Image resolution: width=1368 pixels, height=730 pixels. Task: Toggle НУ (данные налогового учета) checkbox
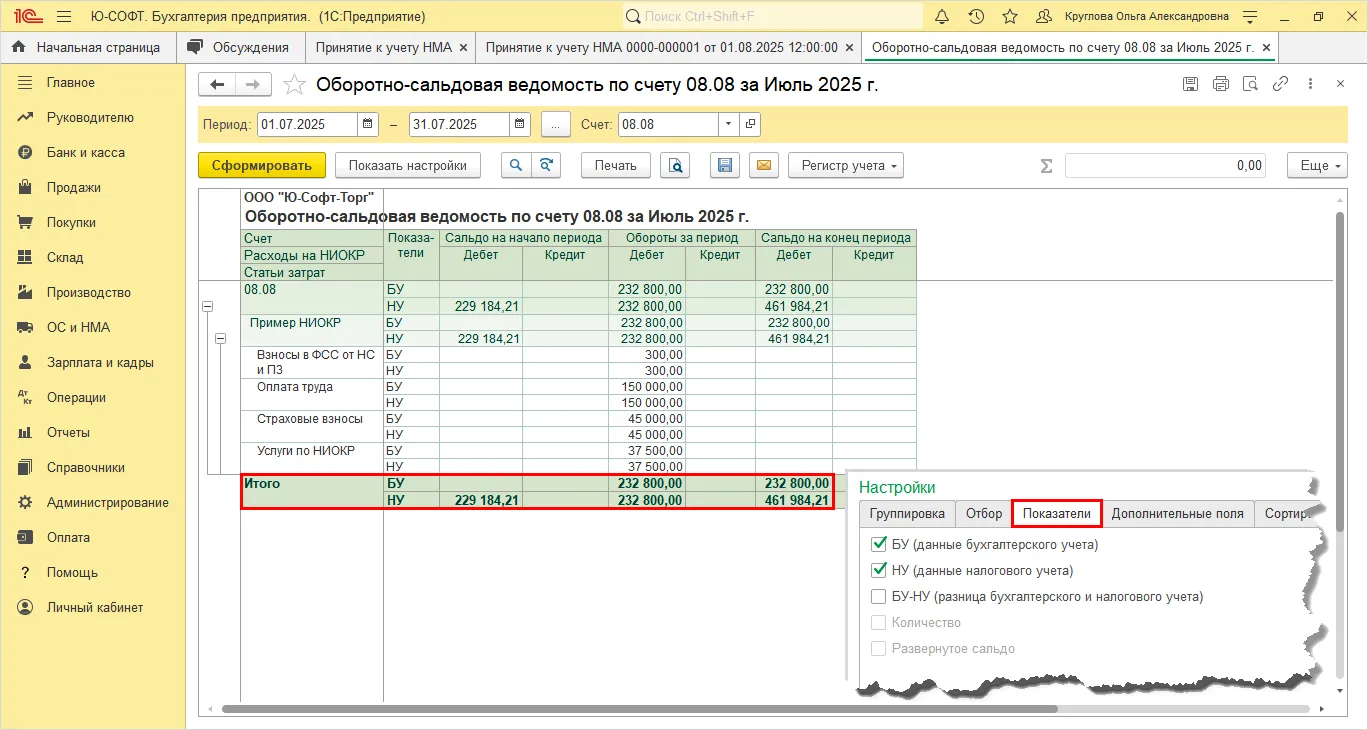(879, 571)
